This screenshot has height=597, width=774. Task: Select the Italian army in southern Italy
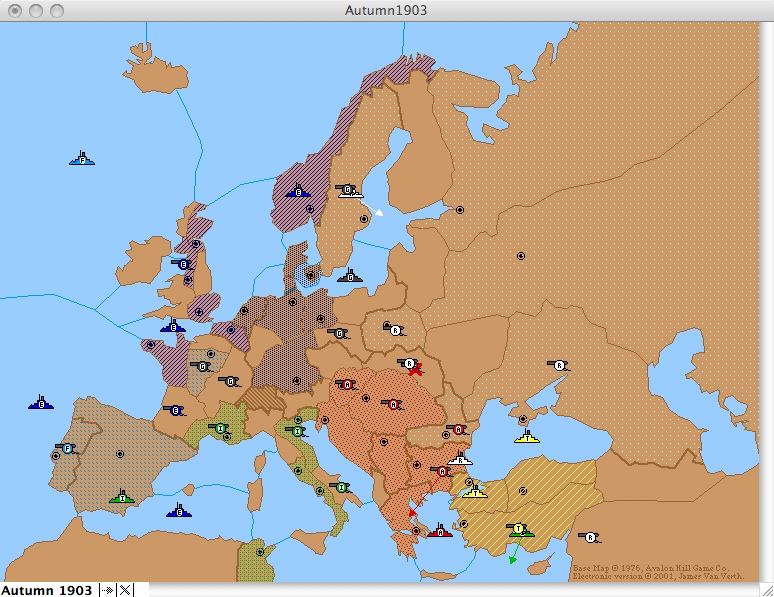click(x=341, y=487)
